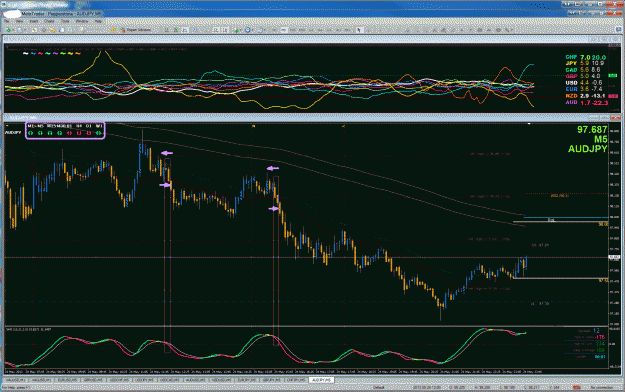Viewport: 625px width, 392px height.
Task: Zoom in on the chart
Action: (x=195, y=30)
